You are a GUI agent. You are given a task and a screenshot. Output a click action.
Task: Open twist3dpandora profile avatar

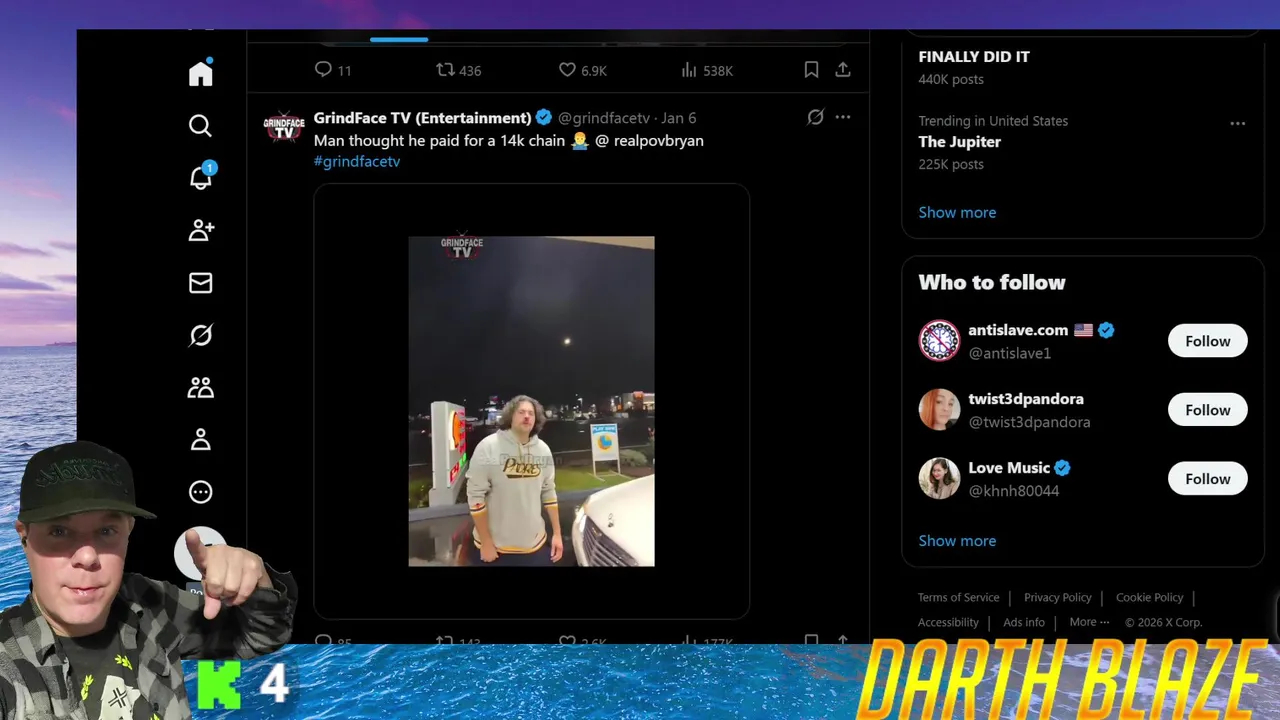(939, 410)
